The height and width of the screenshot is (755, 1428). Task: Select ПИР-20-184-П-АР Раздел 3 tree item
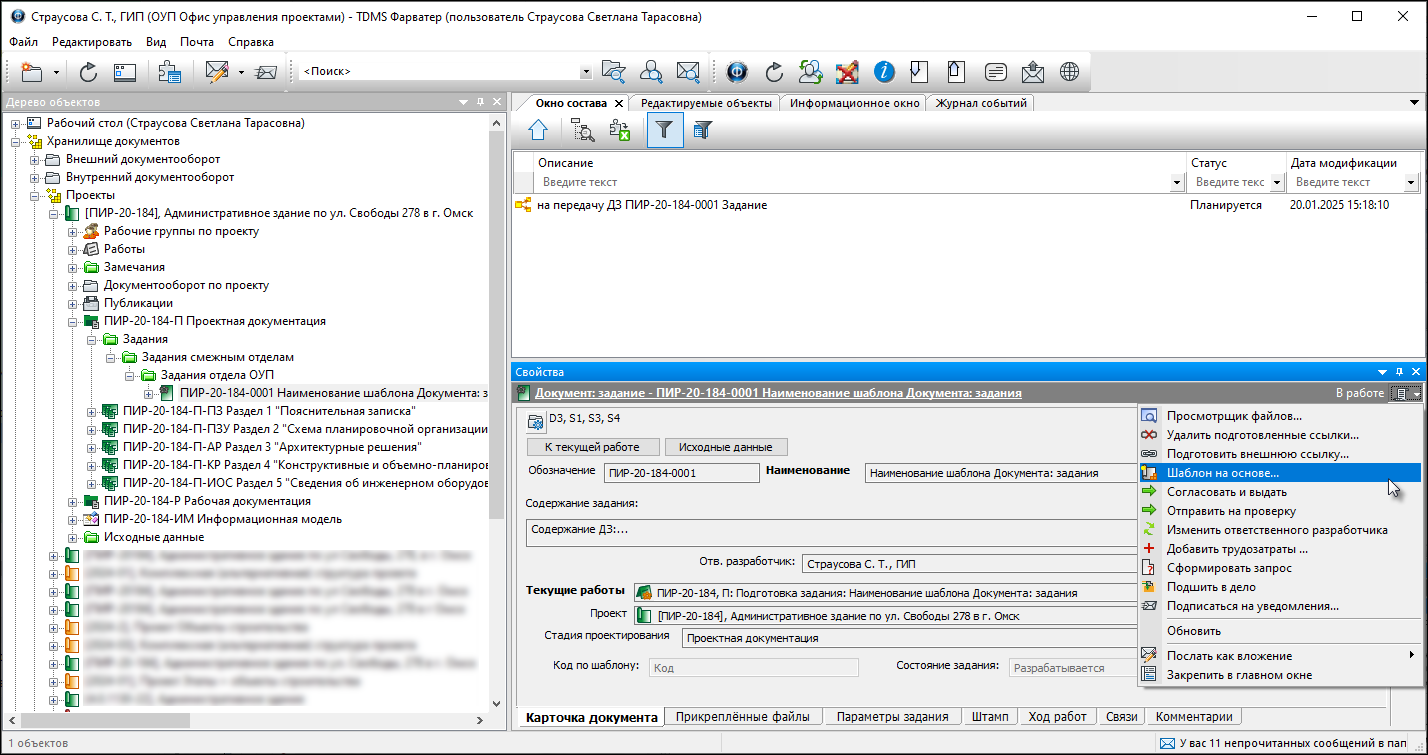(271, 447)
